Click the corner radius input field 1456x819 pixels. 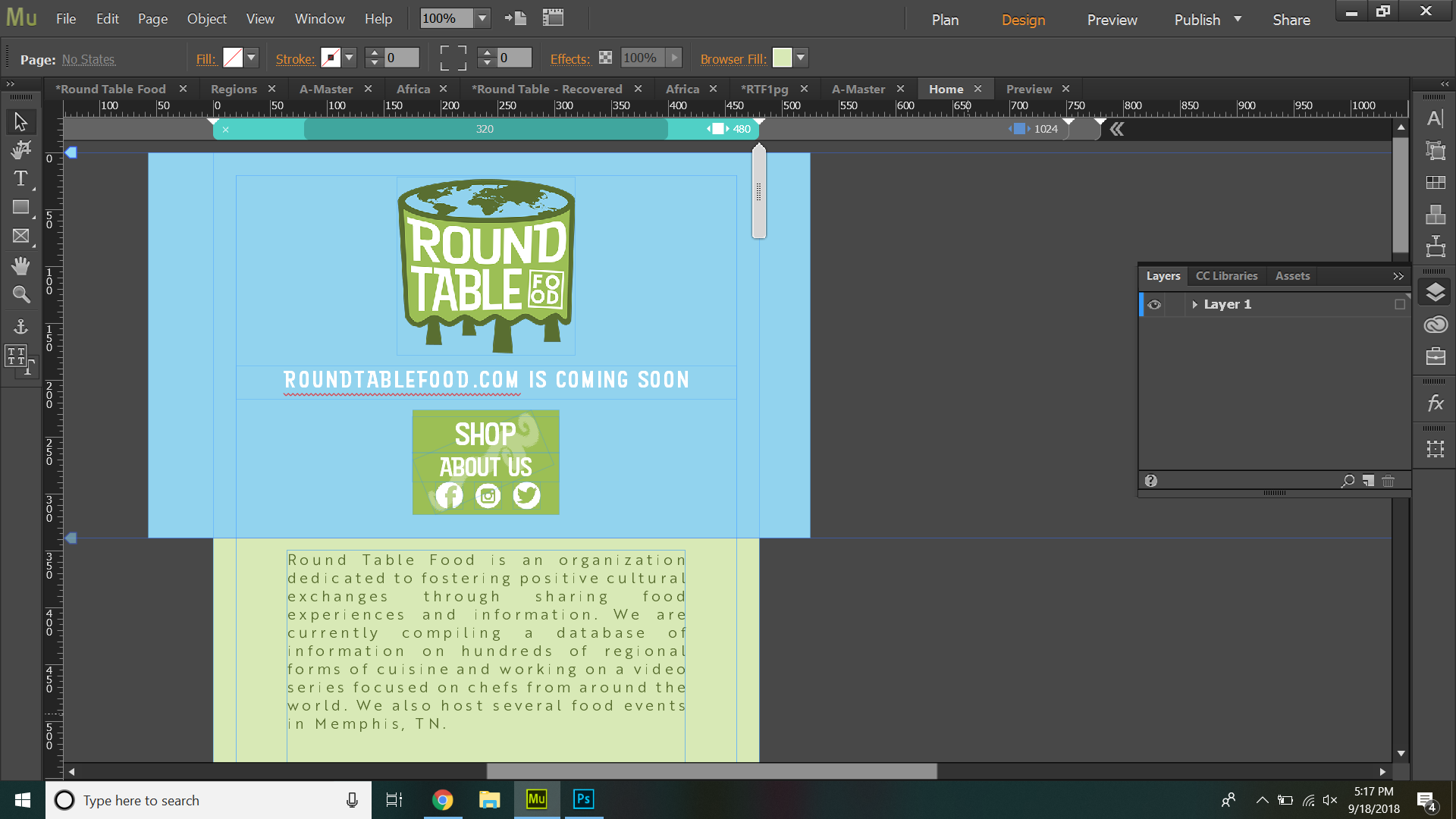(x=515, y=58)
